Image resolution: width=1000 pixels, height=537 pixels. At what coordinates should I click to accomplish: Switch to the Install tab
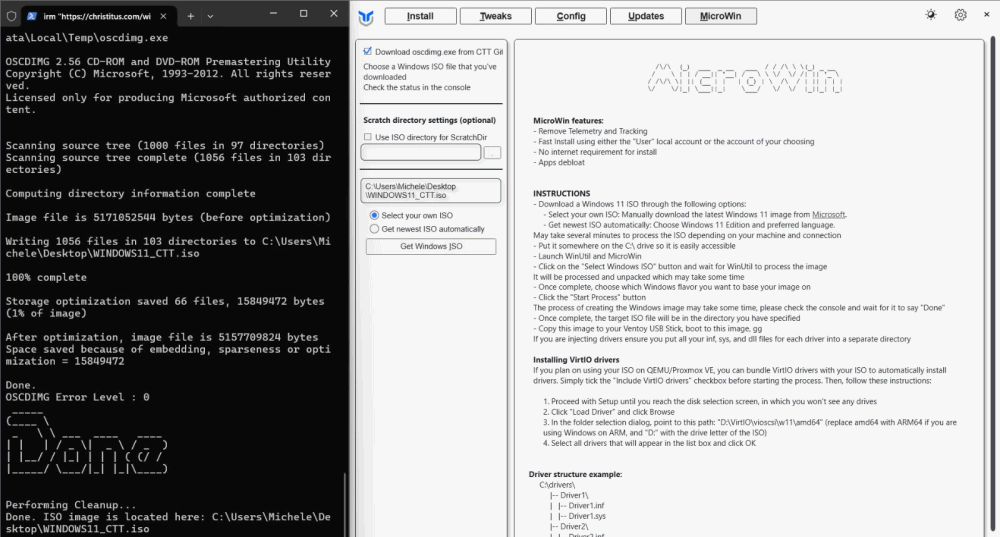pyautogui.click(x=420, y=16)
